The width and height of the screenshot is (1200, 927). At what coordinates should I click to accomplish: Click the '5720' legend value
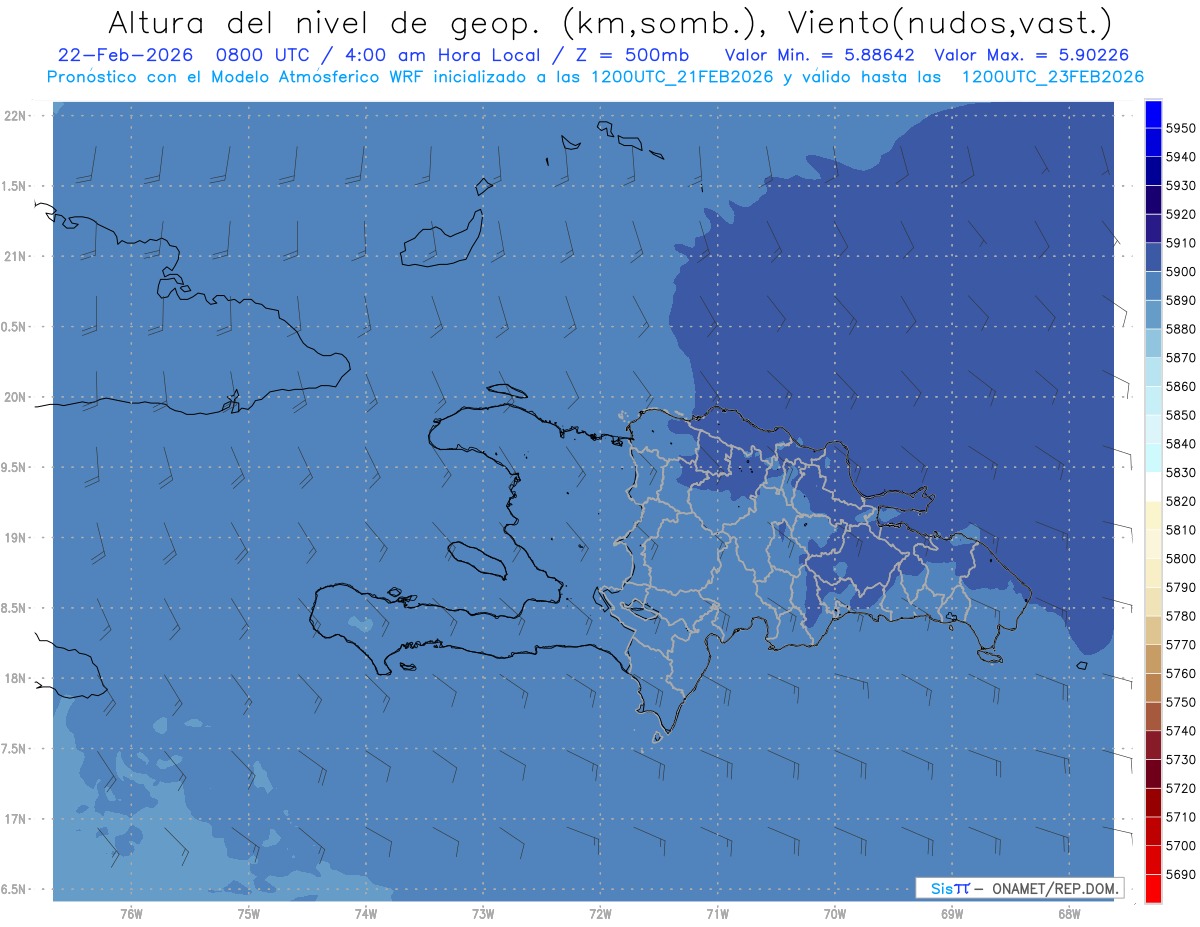(1180, 788)
